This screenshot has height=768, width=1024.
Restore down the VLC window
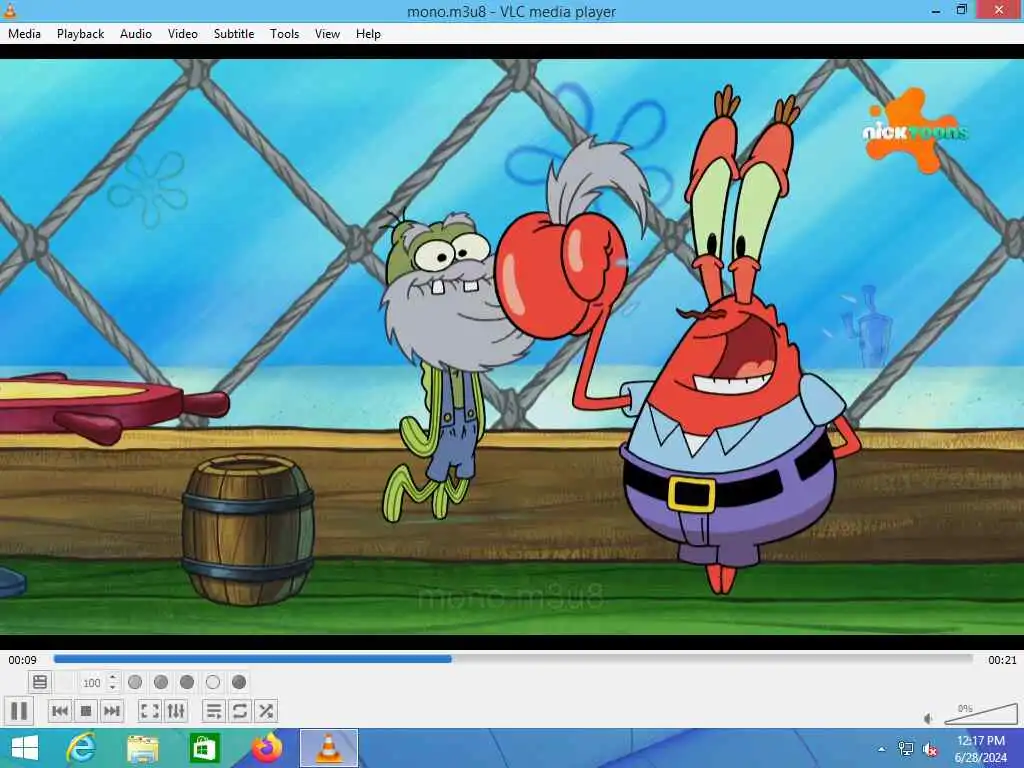click(961, 10)
